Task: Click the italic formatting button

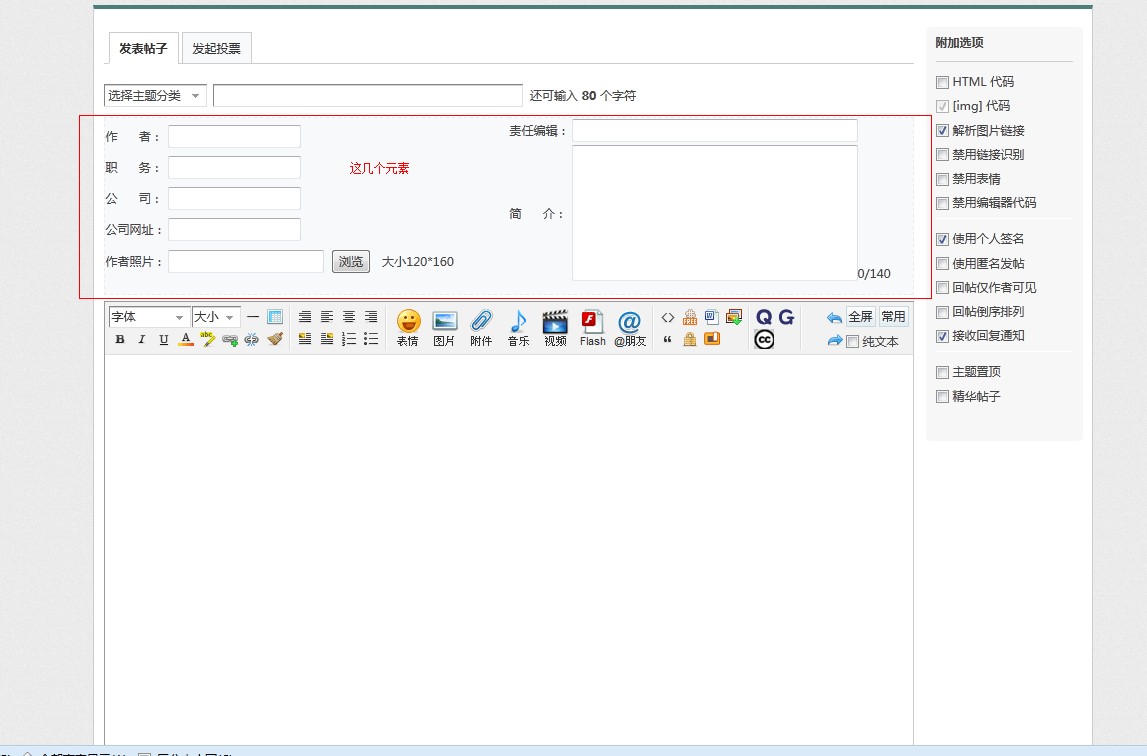Action: pyautogui.click(x=142, y=340)
